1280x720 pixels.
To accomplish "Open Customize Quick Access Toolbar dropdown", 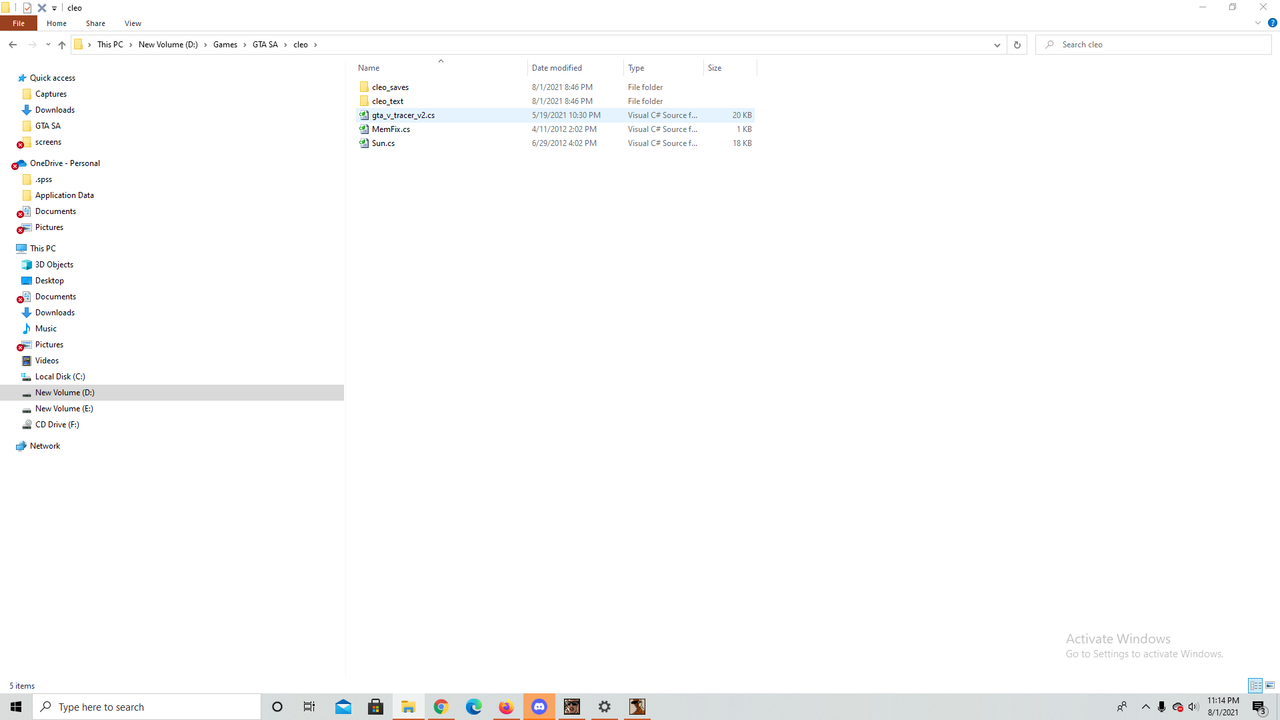I will (54, 8).
